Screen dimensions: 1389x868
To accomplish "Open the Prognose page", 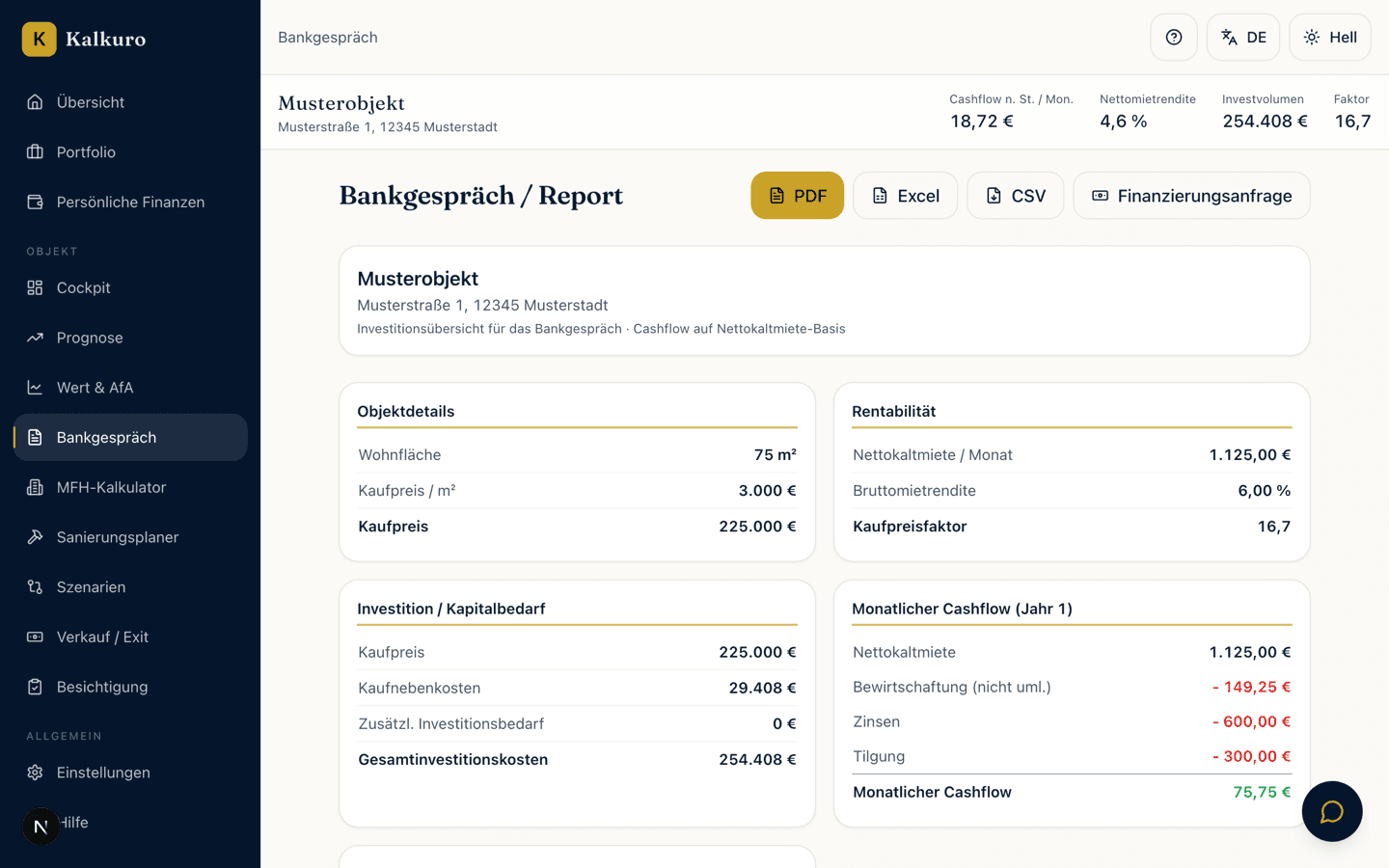I will click(x=130, y=338).
